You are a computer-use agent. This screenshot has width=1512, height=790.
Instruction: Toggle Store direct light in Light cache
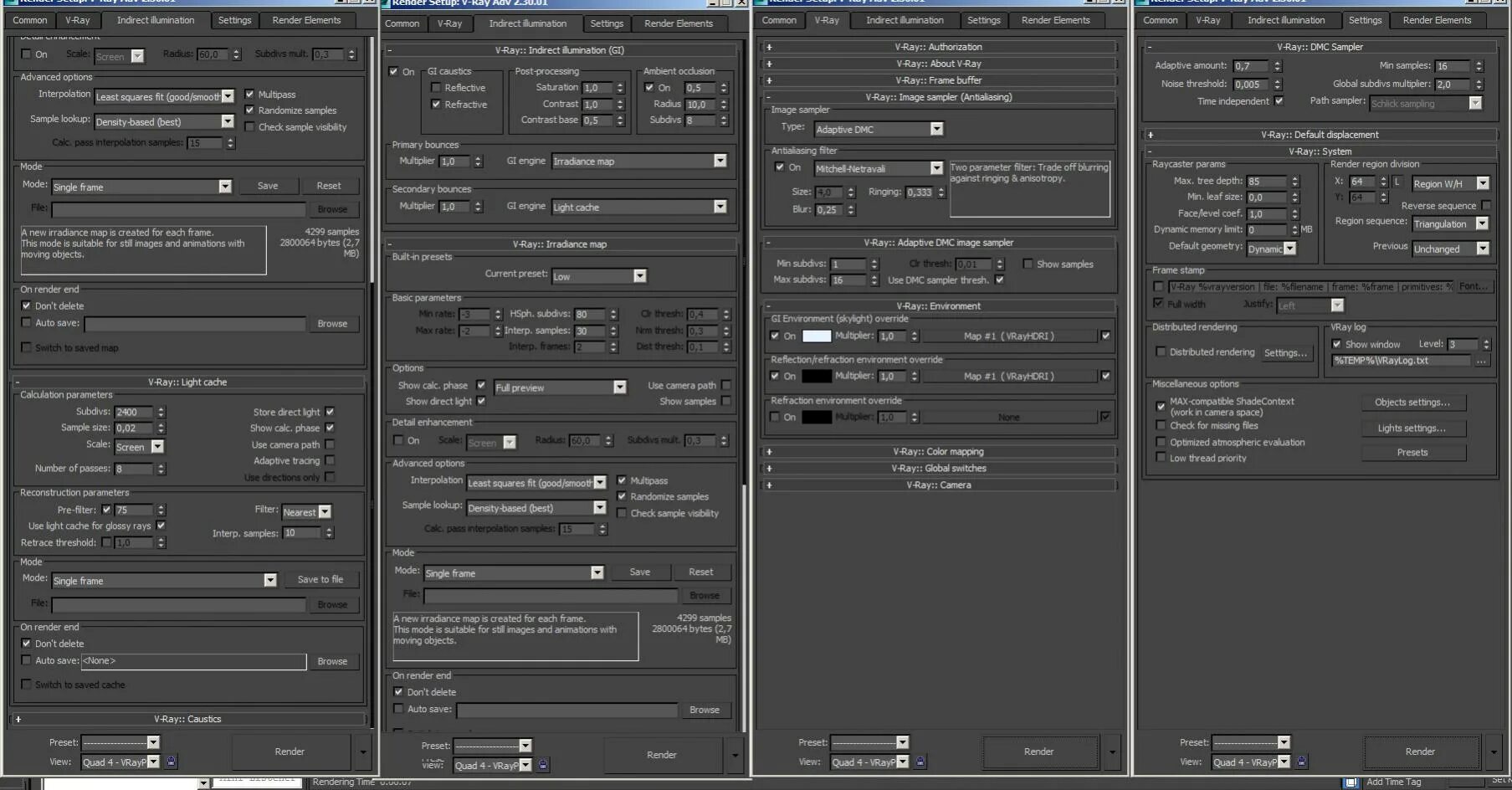click(330, 412)
